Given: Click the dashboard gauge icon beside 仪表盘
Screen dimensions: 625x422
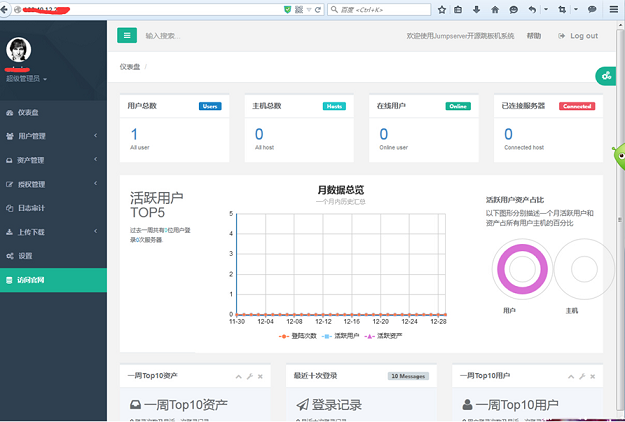Looking at the screenshot, I should pyautogui.click(x=10, y=113).
